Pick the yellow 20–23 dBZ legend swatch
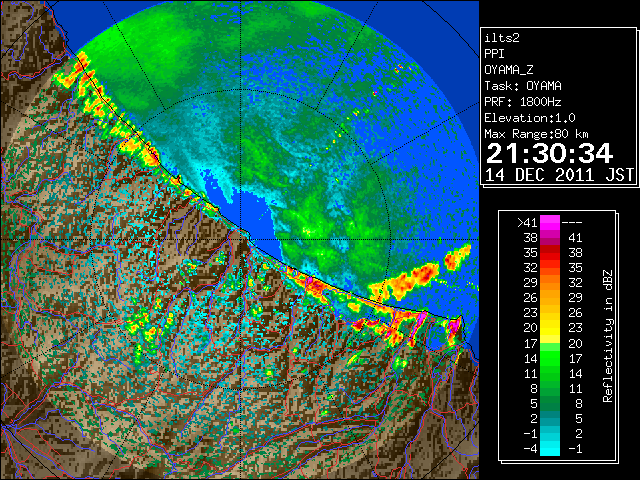 [x=550, y=328]
